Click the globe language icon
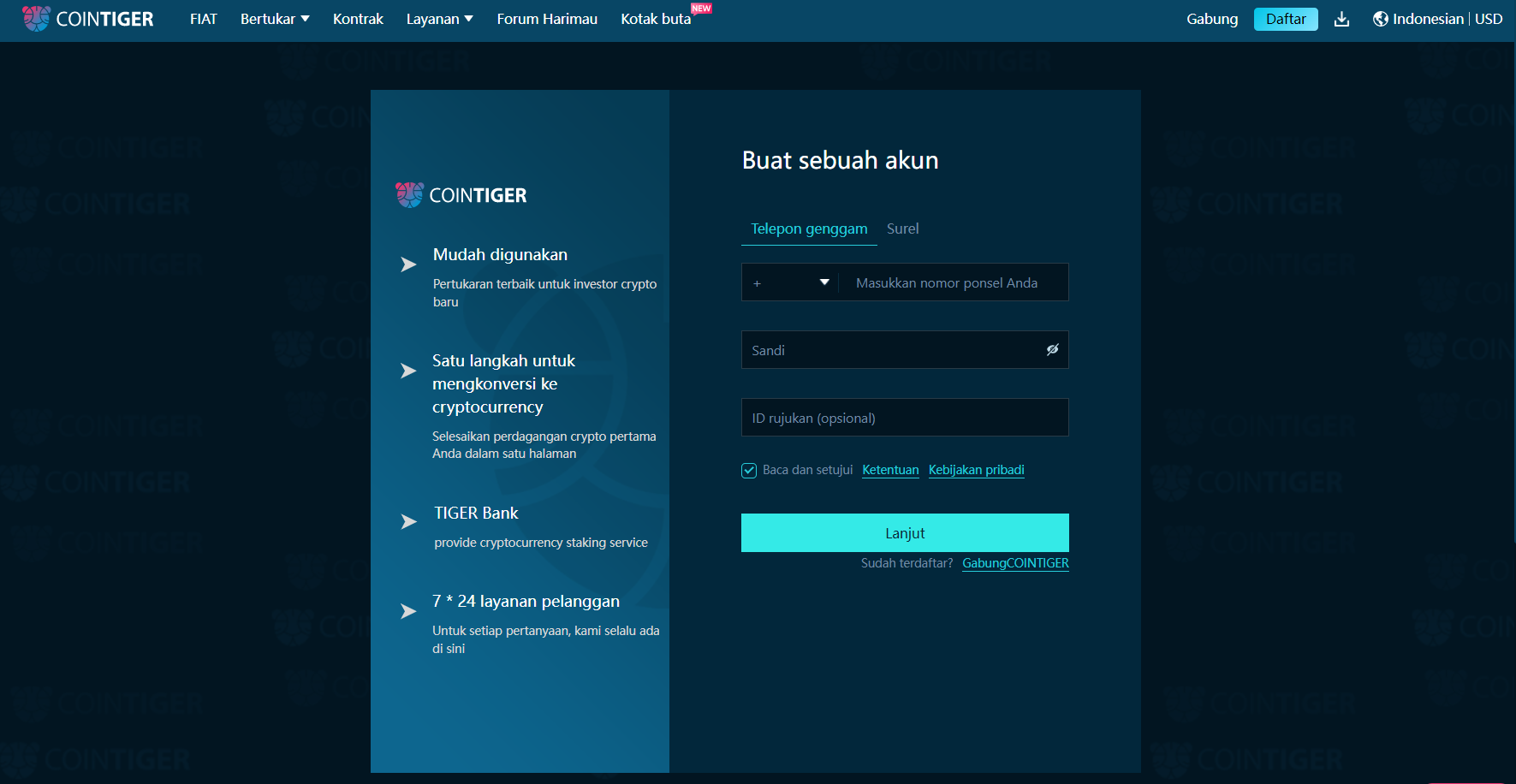Image resolution: width=1516 pixels, height=784 pixels. click(x=1380, y=19)
